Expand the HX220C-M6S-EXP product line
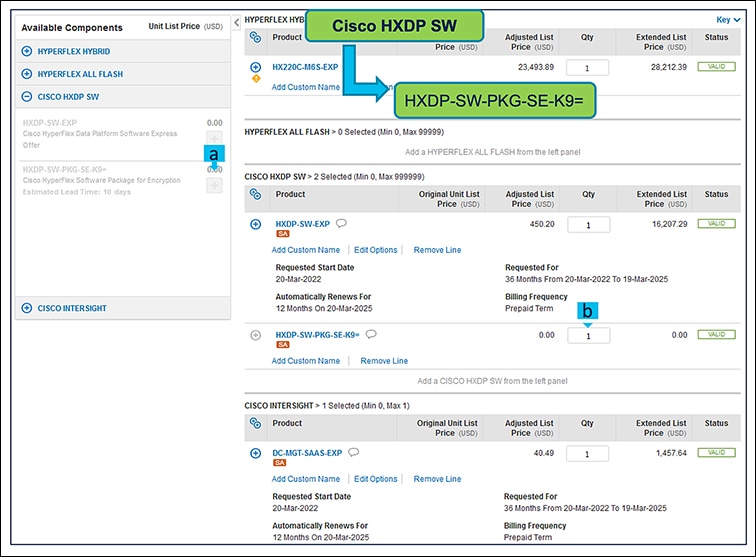The height and width of the screenshot is (557, 756). click(256, 67)
